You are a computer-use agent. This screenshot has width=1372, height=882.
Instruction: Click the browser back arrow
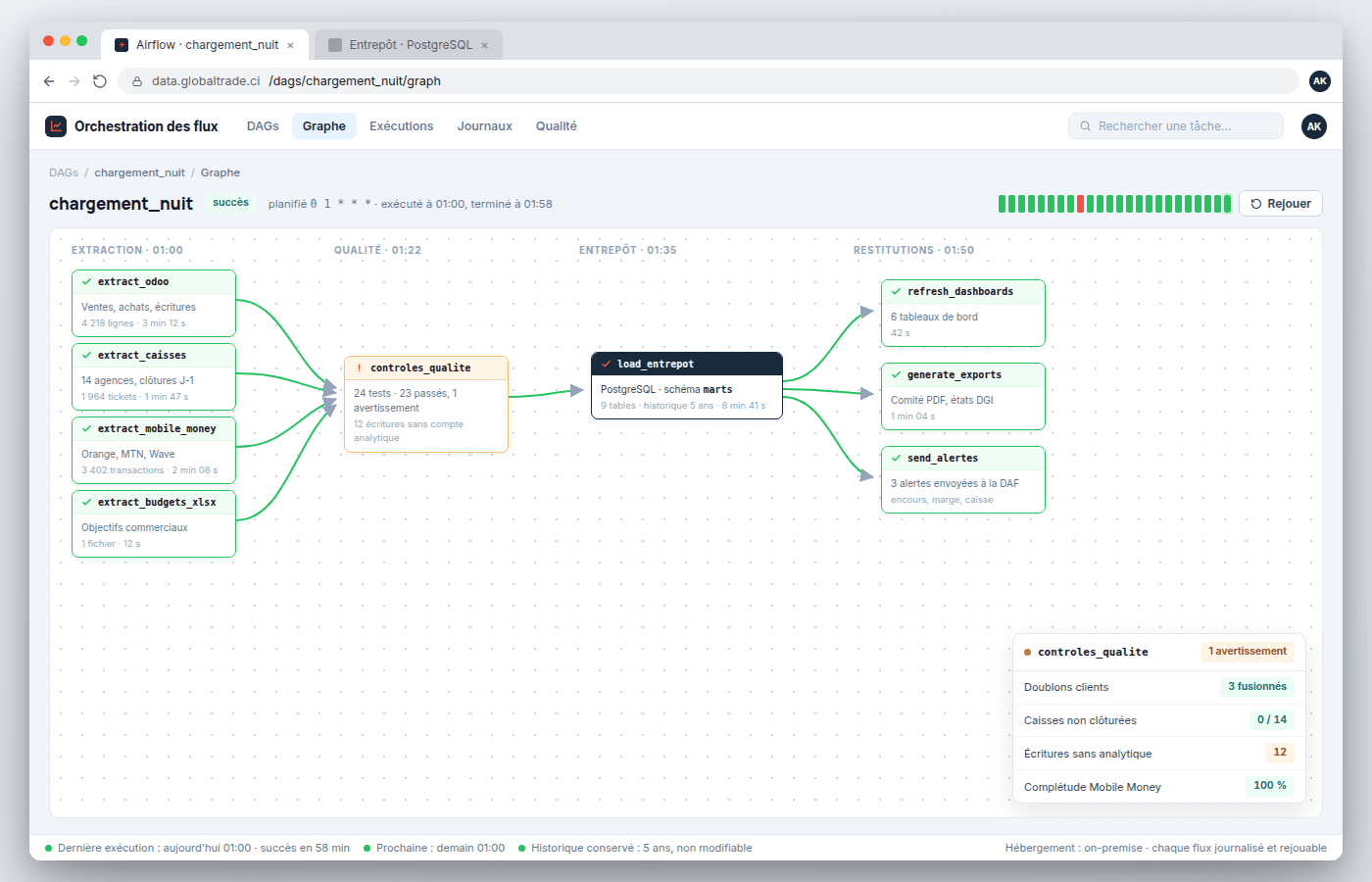tap(49, 81)
